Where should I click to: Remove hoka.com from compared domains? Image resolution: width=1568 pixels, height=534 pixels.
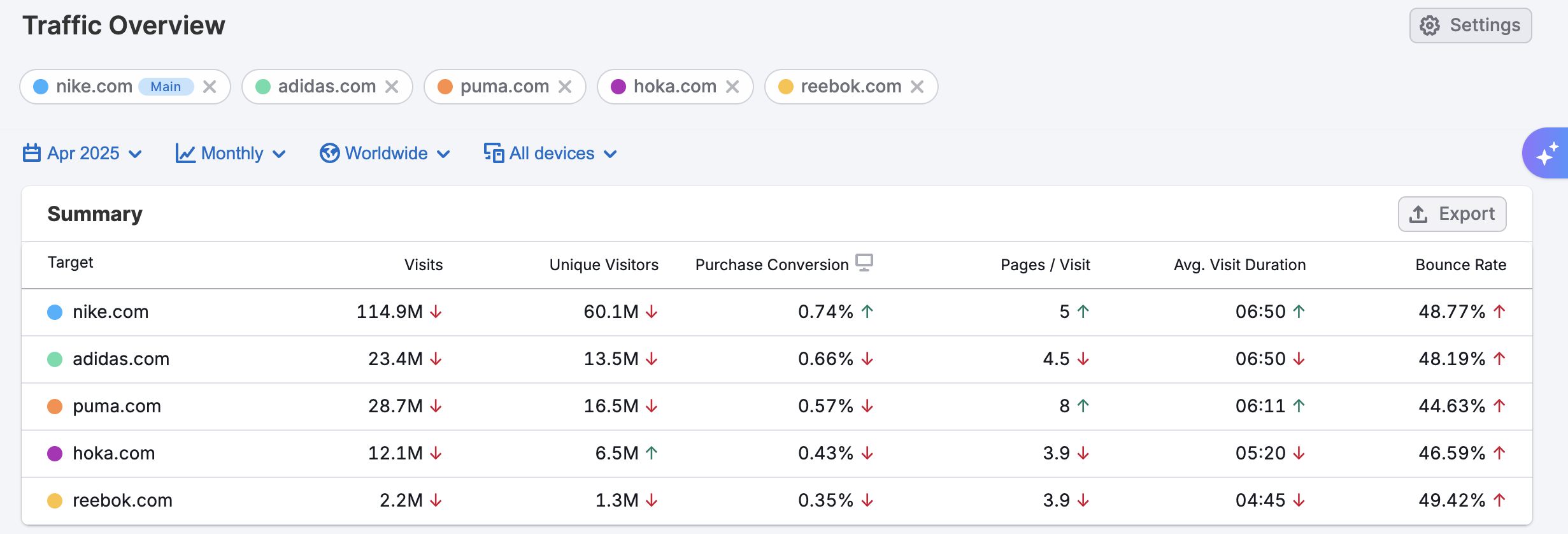[x=732, y=87]
